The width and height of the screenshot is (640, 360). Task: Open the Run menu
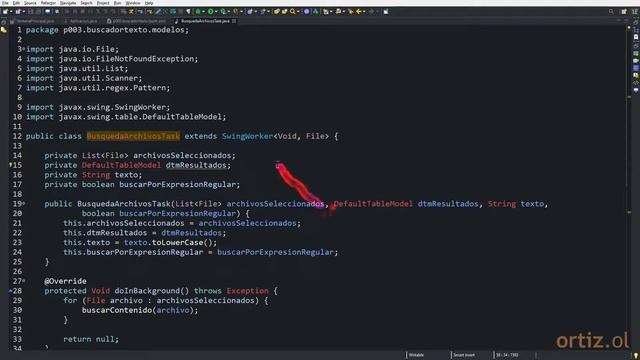(x=117, y=3)
